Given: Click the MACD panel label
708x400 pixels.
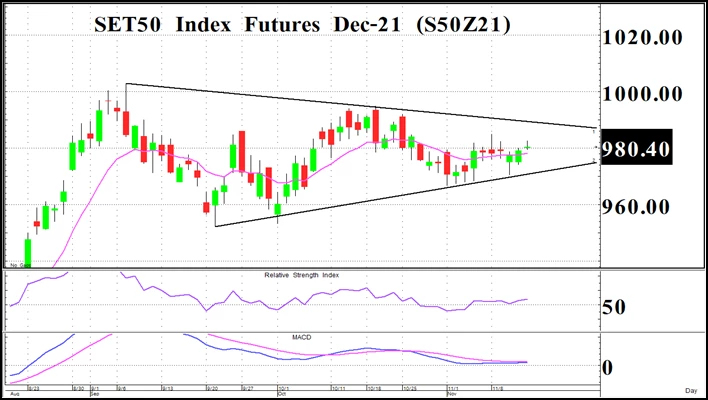Looking at the screenshot, I should coord(302,337).
